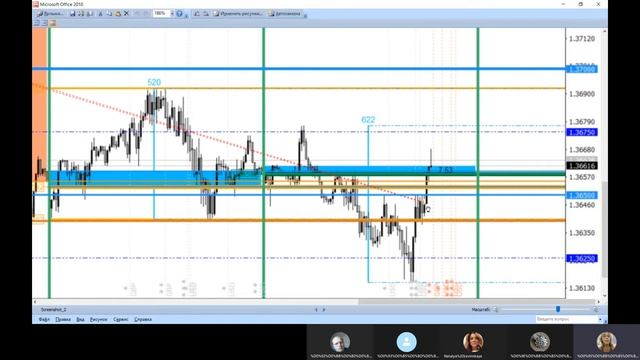Click the Paste clipboard icon

pos(118,13)
